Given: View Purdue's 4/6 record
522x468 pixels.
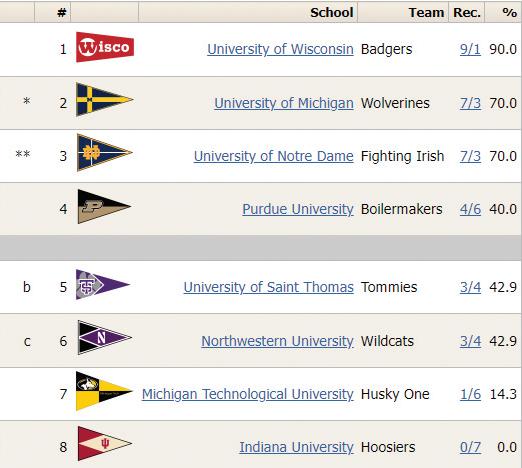Looking at the screenshot, I should coord(470,209).
